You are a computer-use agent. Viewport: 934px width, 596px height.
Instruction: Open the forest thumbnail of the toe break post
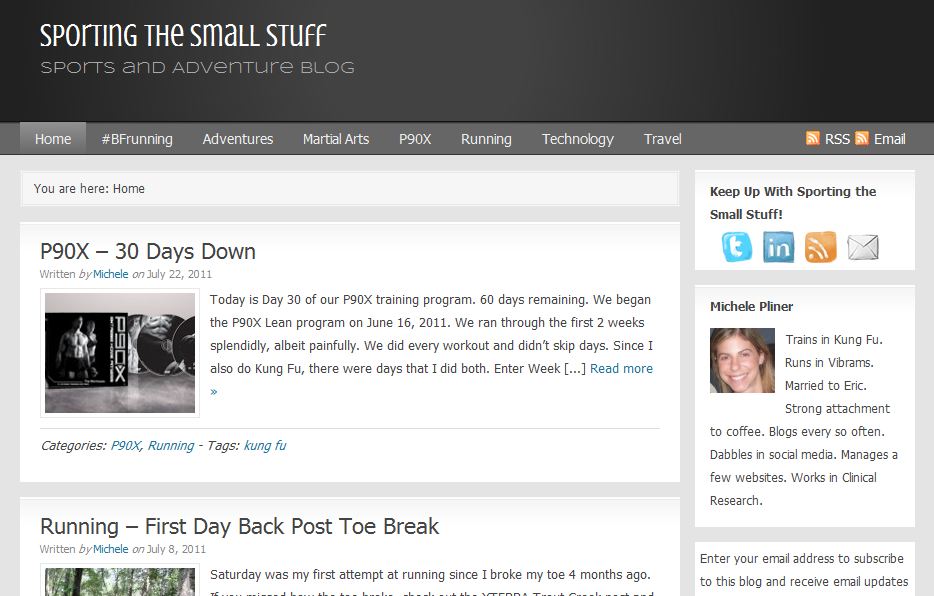pos(120,581)
